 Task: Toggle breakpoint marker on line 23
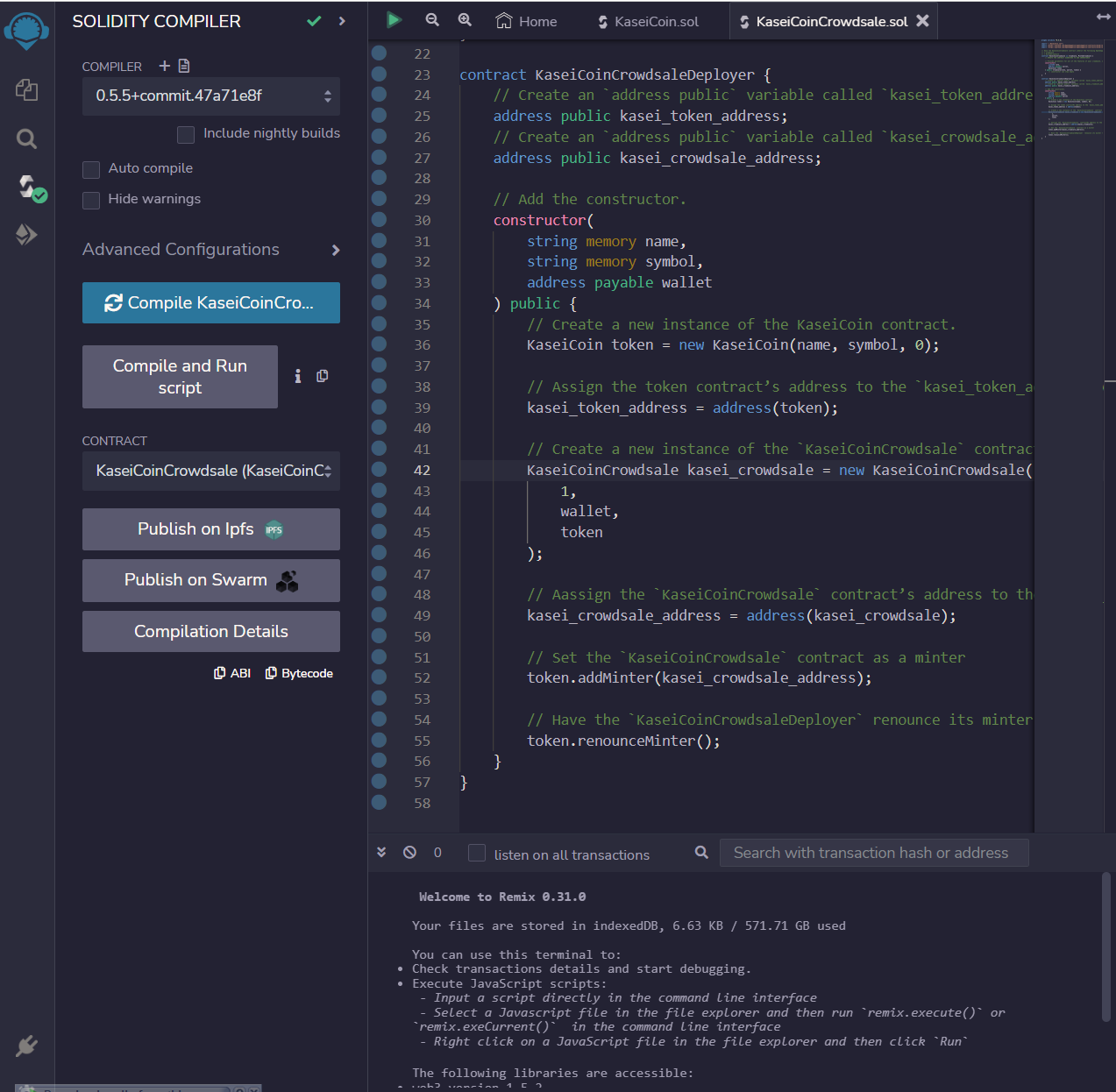(379, 74)
